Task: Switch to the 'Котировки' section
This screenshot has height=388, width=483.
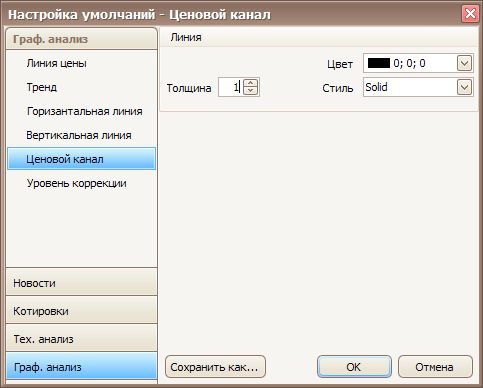Action: coord(81,311)
